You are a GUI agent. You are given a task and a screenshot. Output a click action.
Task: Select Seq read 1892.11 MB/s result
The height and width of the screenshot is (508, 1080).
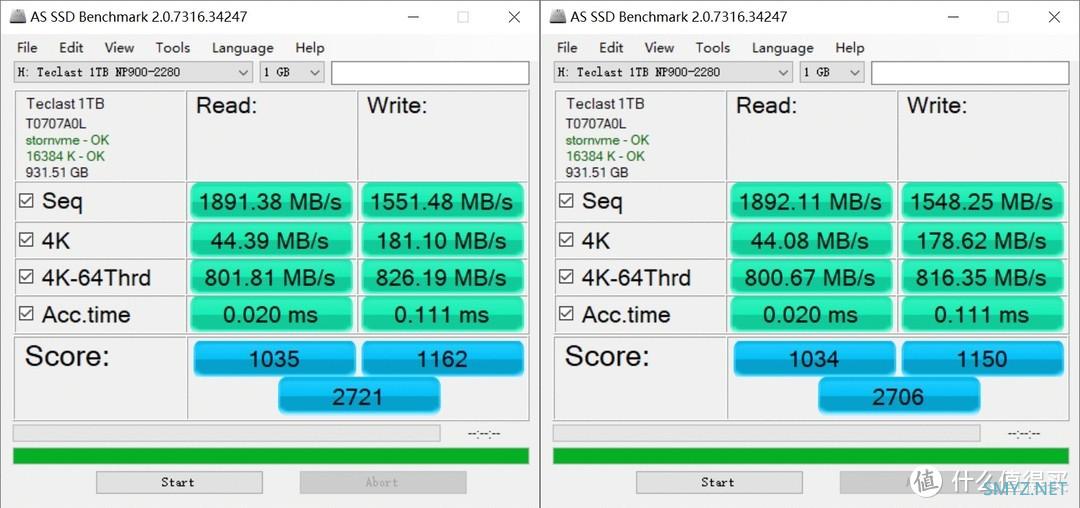(811, 202)
